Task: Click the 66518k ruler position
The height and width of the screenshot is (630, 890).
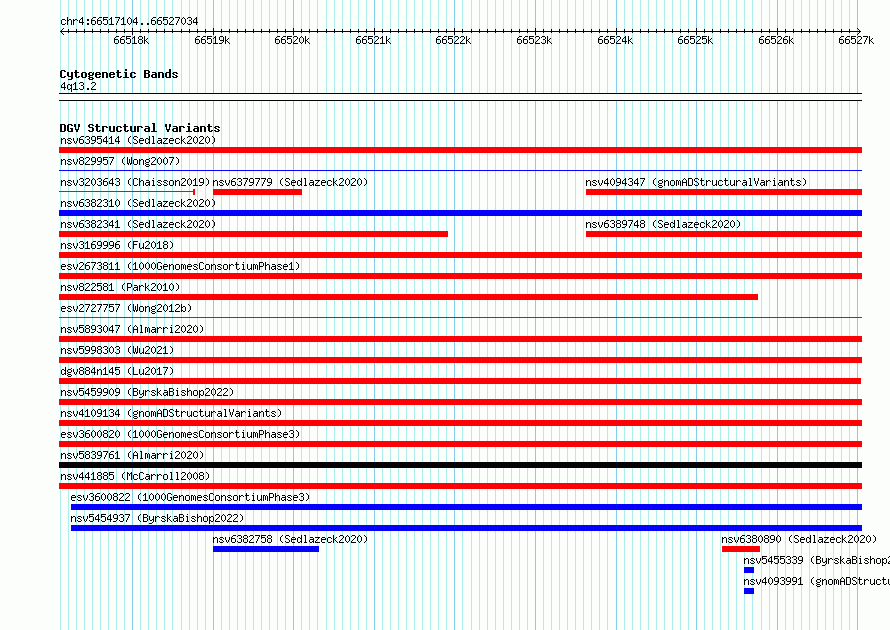Action: (x=131, y=40)
